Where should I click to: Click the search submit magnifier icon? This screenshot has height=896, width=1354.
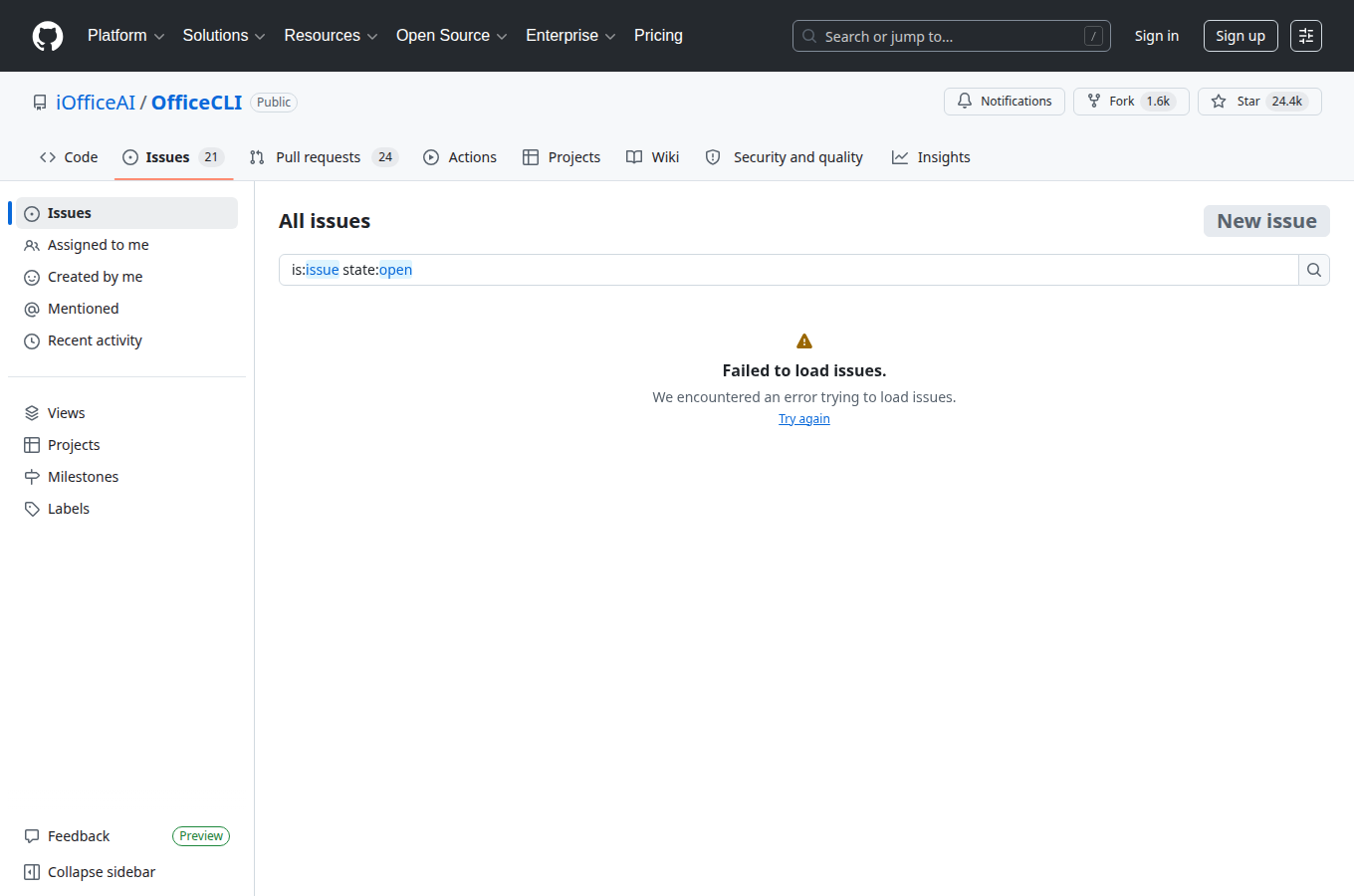(1314, 270)
